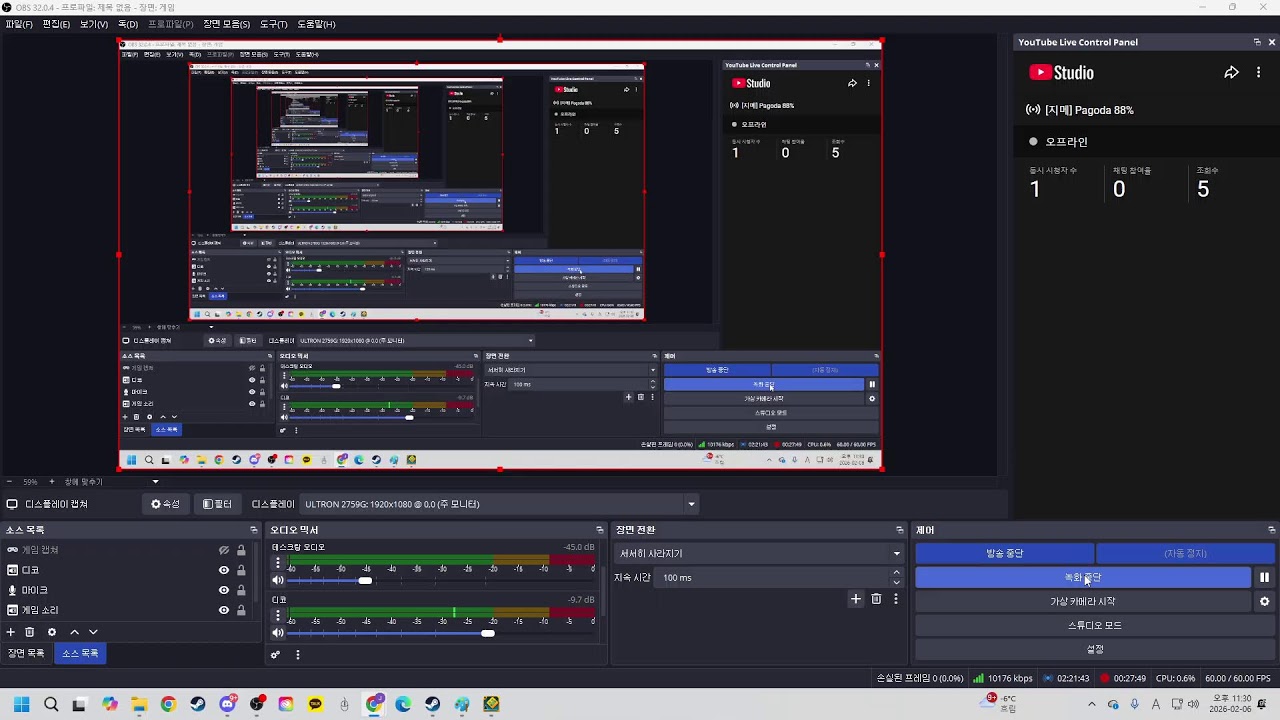This screenshot has width=1280, height=720.
Task: Open the Windows Start menu
Action: (x=21, y=704)
